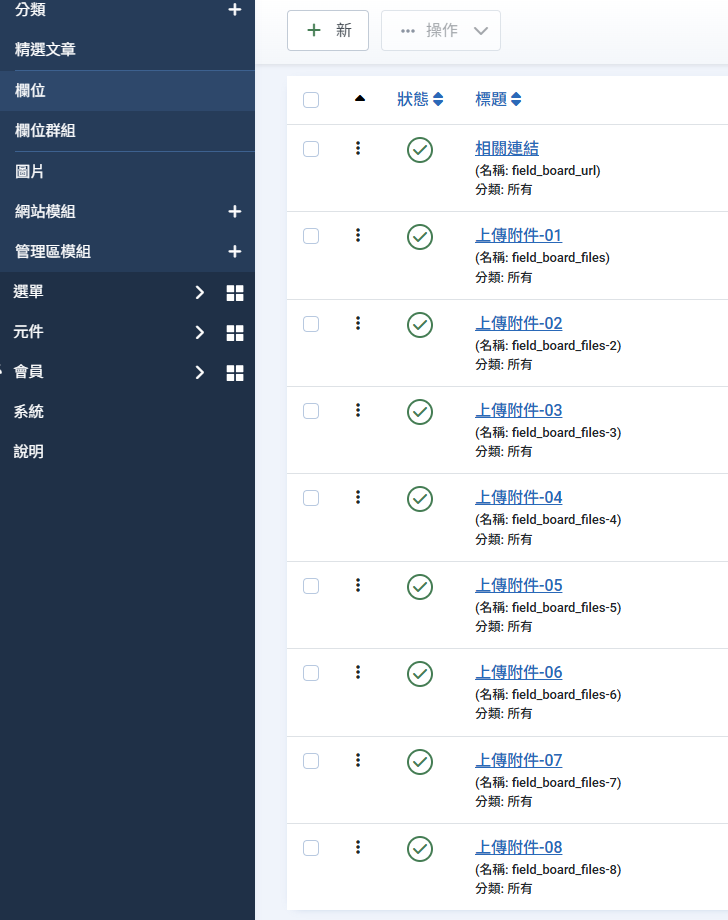
Task: Click the plus icon beside 網站模組
Action: (235, 212)
